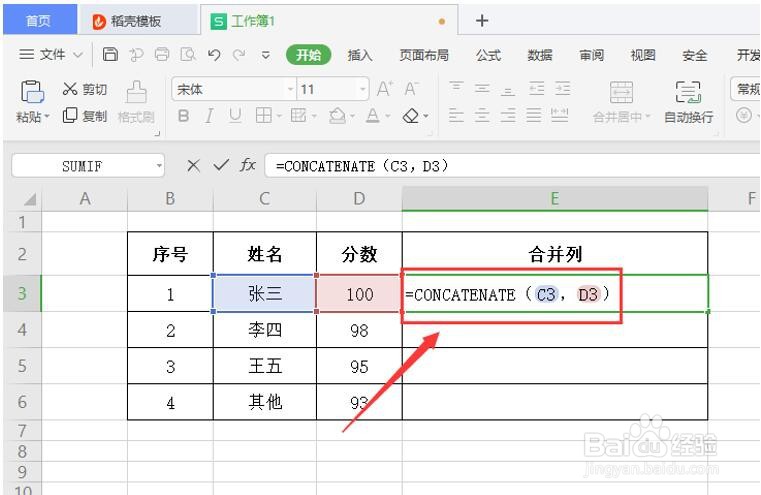
Task: Toggle Italic formatting
Action: point(209,116)
